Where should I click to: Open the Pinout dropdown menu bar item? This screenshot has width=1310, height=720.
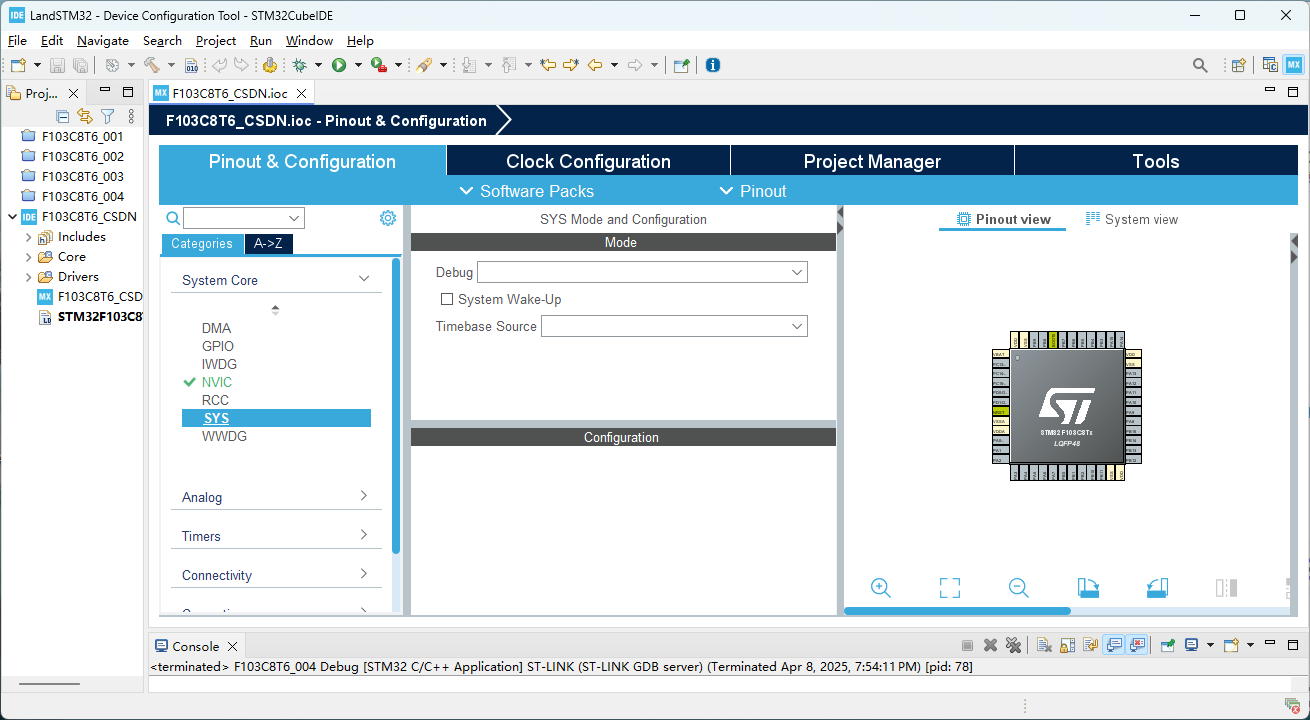point(753,191)
